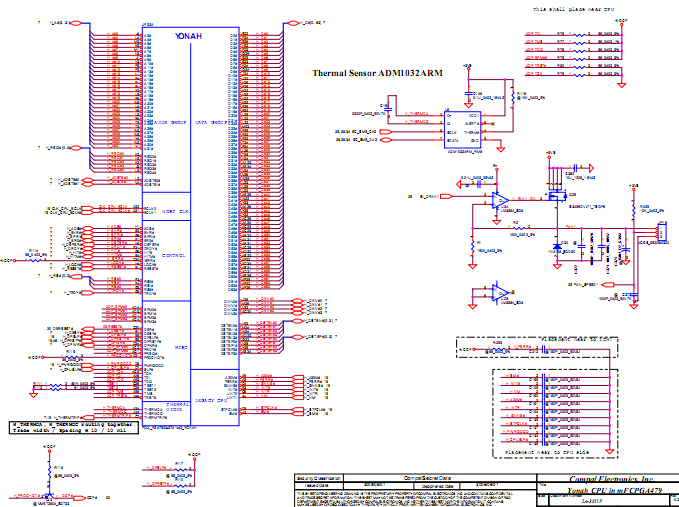Image resolution: width=679 pixels, height=507 pixels.
Task: Click the LEGACY CPU section label
Action: 209,400
